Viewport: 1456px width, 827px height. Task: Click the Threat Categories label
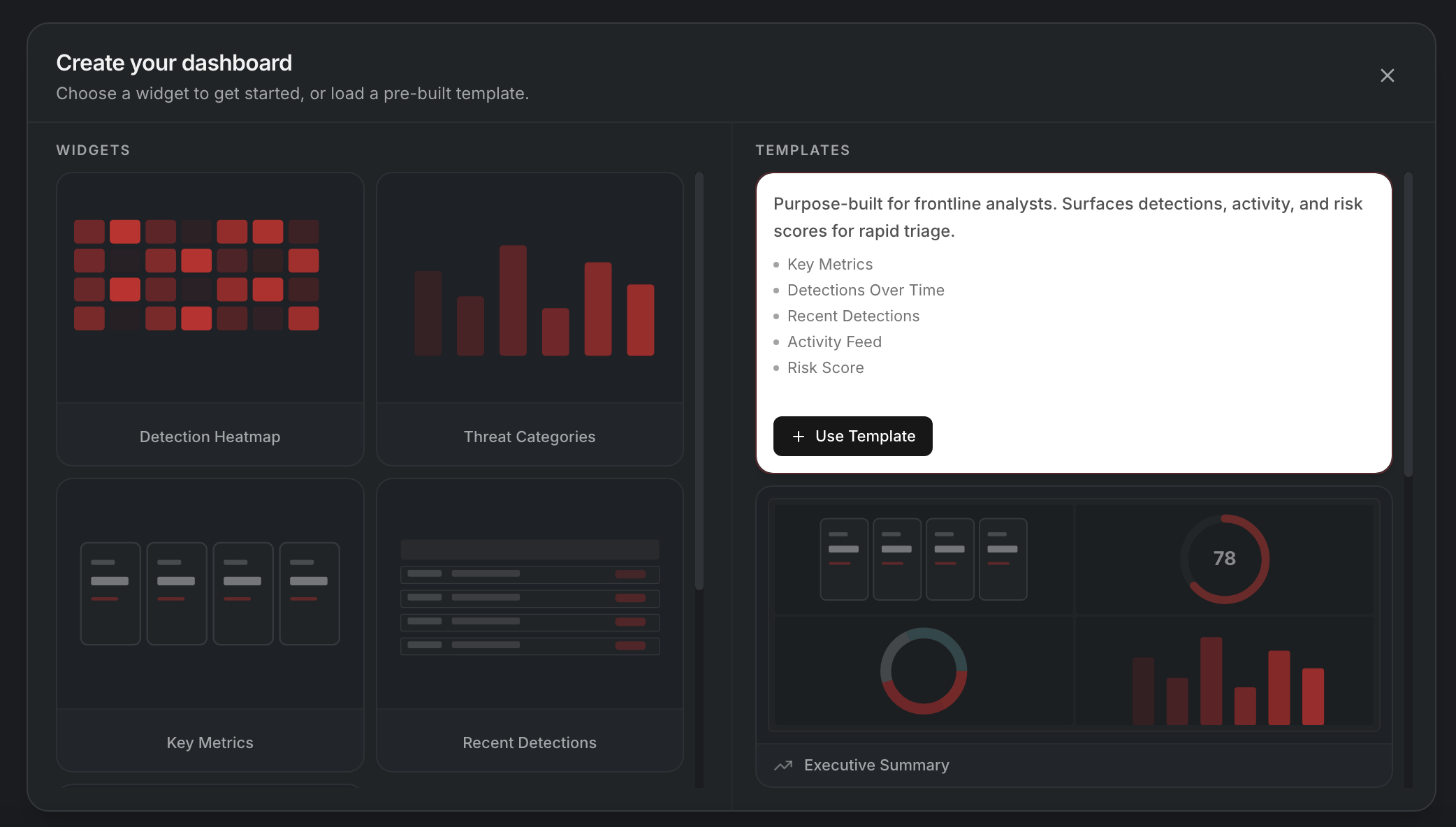pos(530,437)
